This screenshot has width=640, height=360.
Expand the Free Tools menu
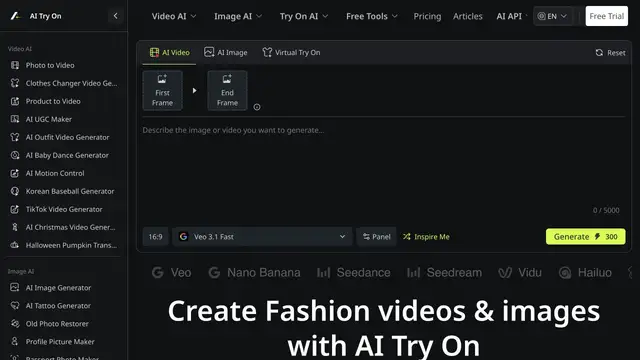(371, 16)
